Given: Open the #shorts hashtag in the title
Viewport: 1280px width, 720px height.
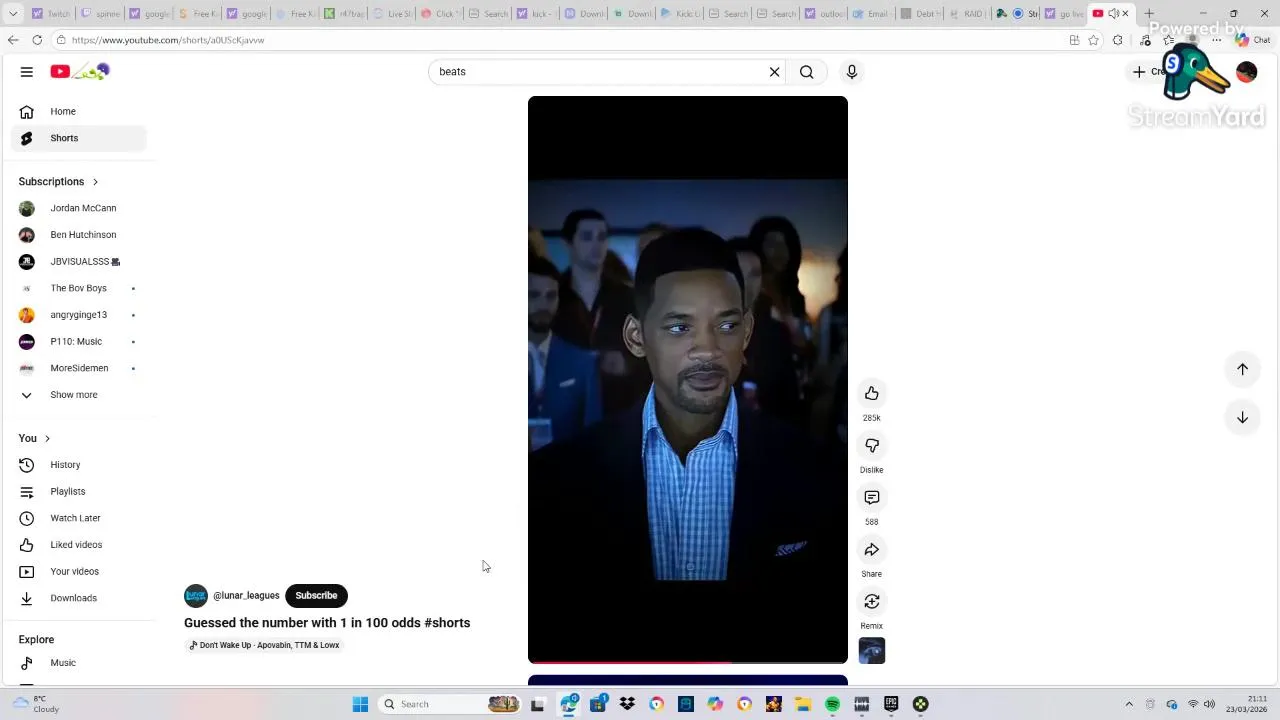Looking at the screenshot, I should point(447,623).
